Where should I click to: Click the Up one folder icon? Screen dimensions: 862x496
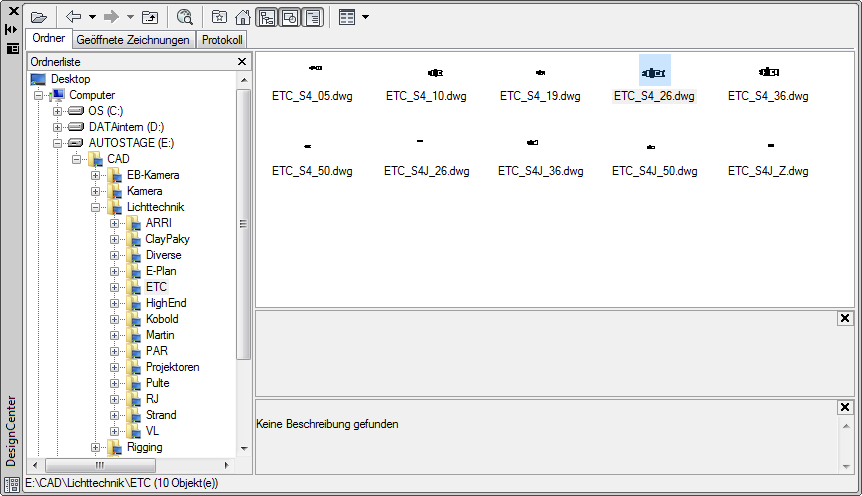point(150,17)
